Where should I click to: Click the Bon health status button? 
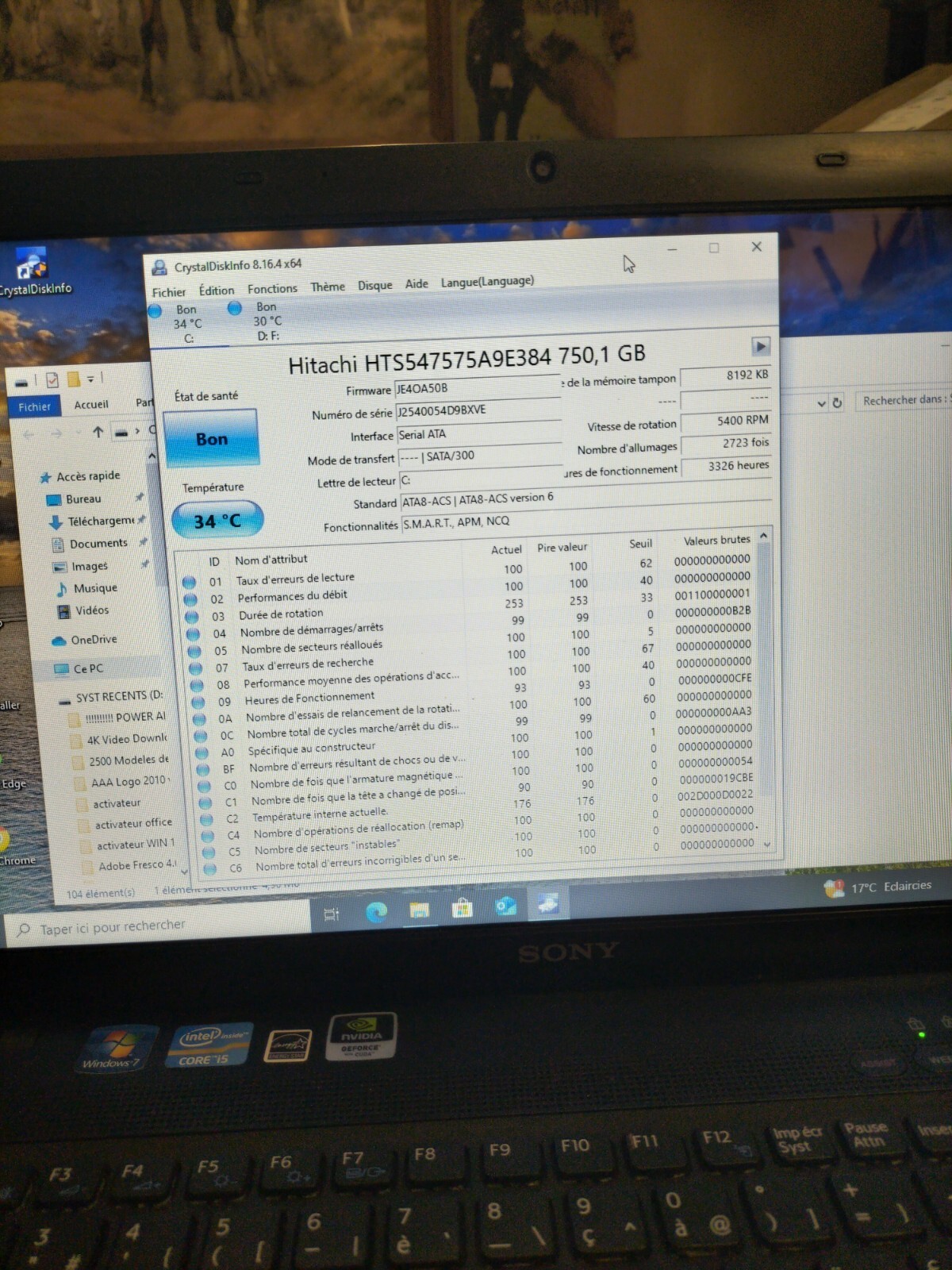click(211, 438)
